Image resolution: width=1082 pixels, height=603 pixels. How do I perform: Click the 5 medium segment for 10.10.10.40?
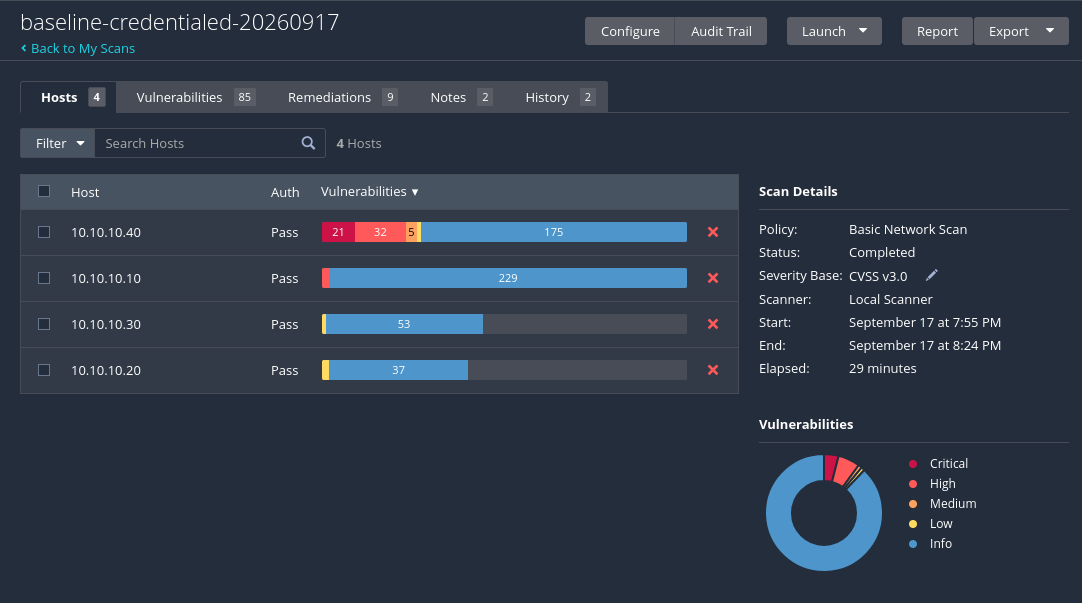pyautogui.click(x=411, y=232)
